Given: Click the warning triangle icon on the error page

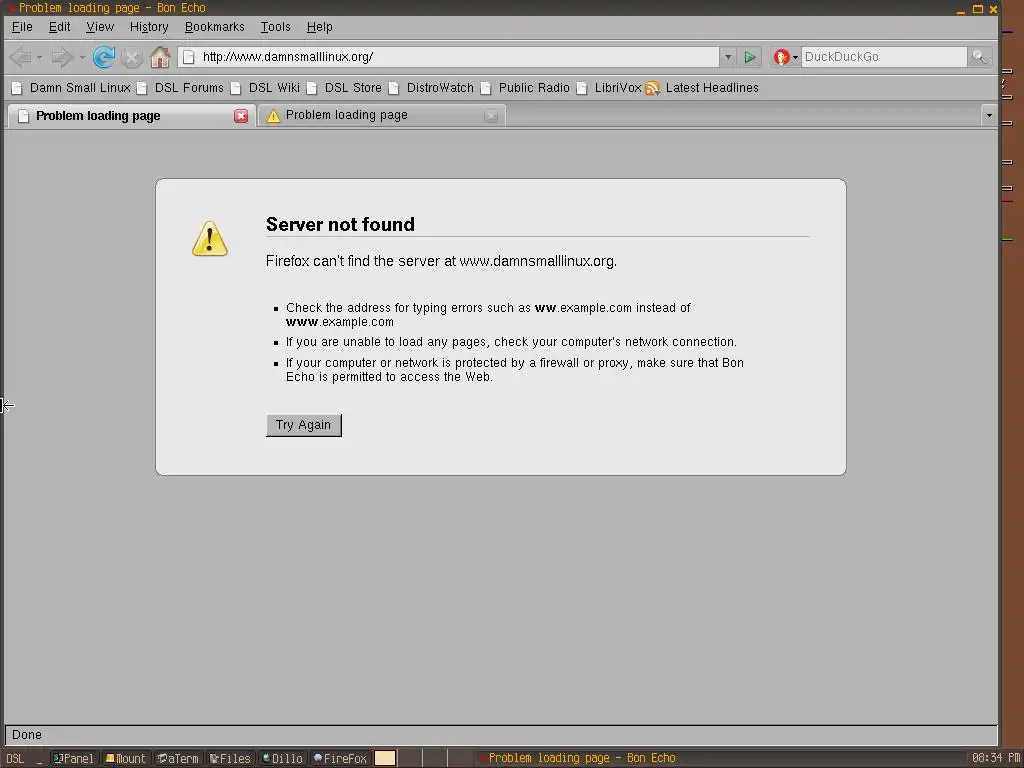Looking at the screenshot, I should (x=210, y=238).
